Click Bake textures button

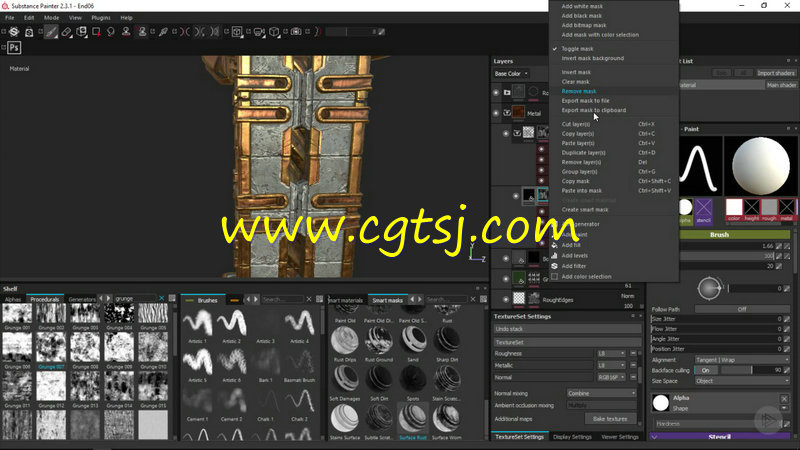coord(610,419)
